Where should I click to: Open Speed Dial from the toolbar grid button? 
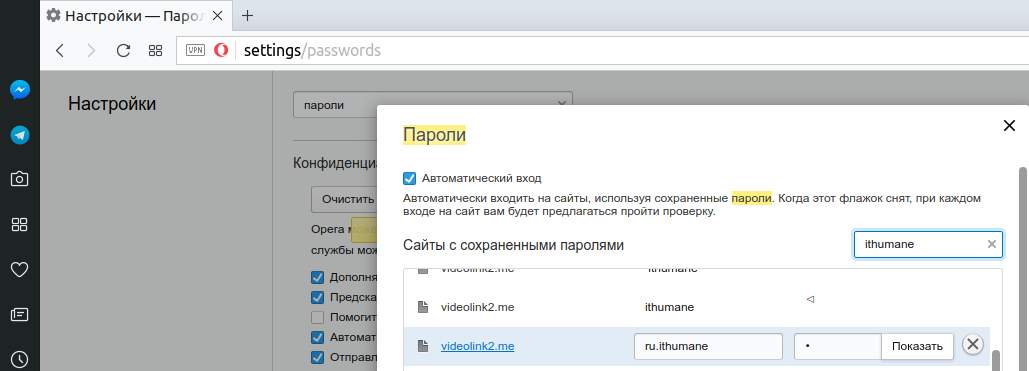point(155,51)
